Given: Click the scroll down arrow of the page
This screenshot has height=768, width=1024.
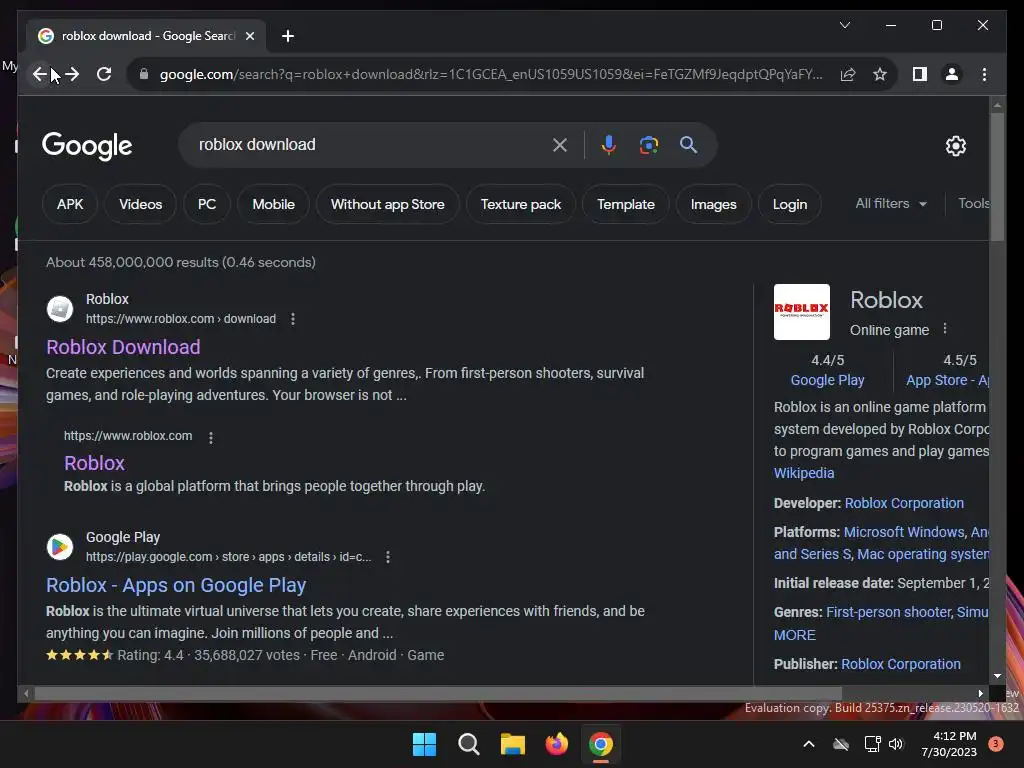Looking at the screenshot, I should (997, 677).
